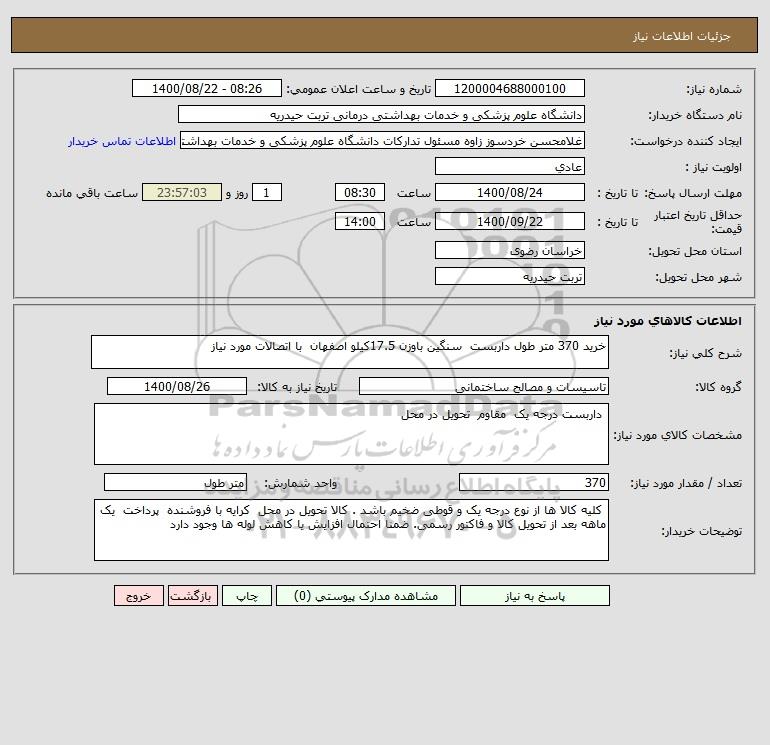Click the label تعداد / مقدار مورد نیاز
Screen dimensions: 770x745
click(686, 483)
